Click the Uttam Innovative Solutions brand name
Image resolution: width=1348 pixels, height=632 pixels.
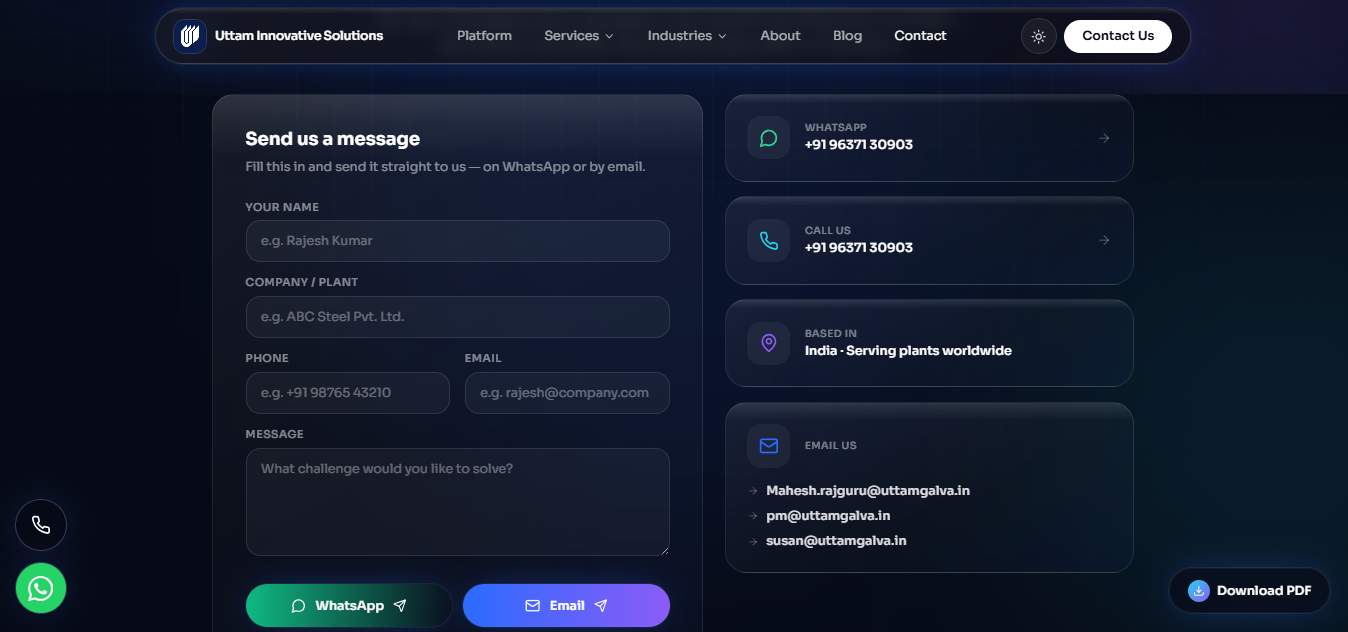coord(299,36)
